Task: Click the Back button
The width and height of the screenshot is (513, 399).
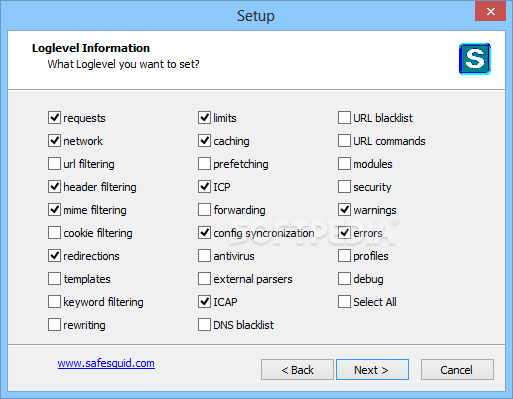Action: [297, 369]
